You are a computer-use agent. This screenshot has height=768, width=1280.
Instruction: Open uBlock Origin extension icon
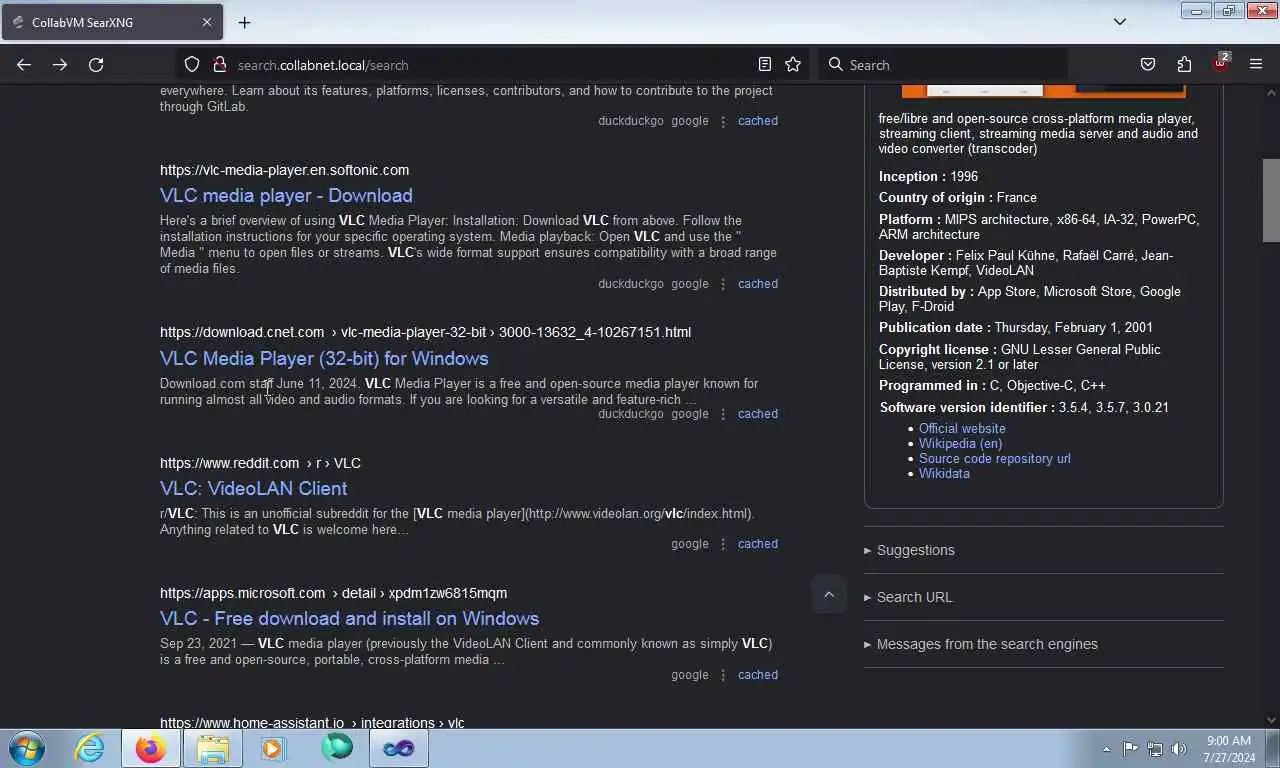pos(1220,63)
